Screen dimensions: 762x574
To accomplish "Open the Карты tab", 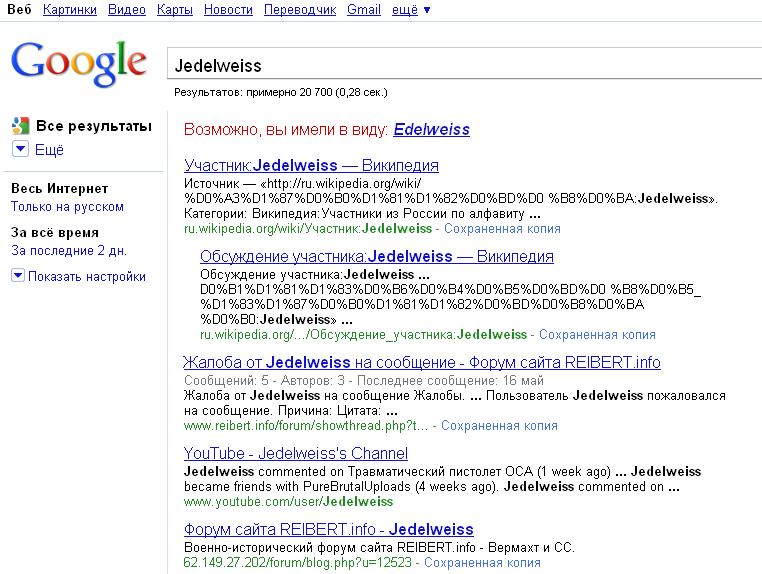I will (x=175, y=10).
